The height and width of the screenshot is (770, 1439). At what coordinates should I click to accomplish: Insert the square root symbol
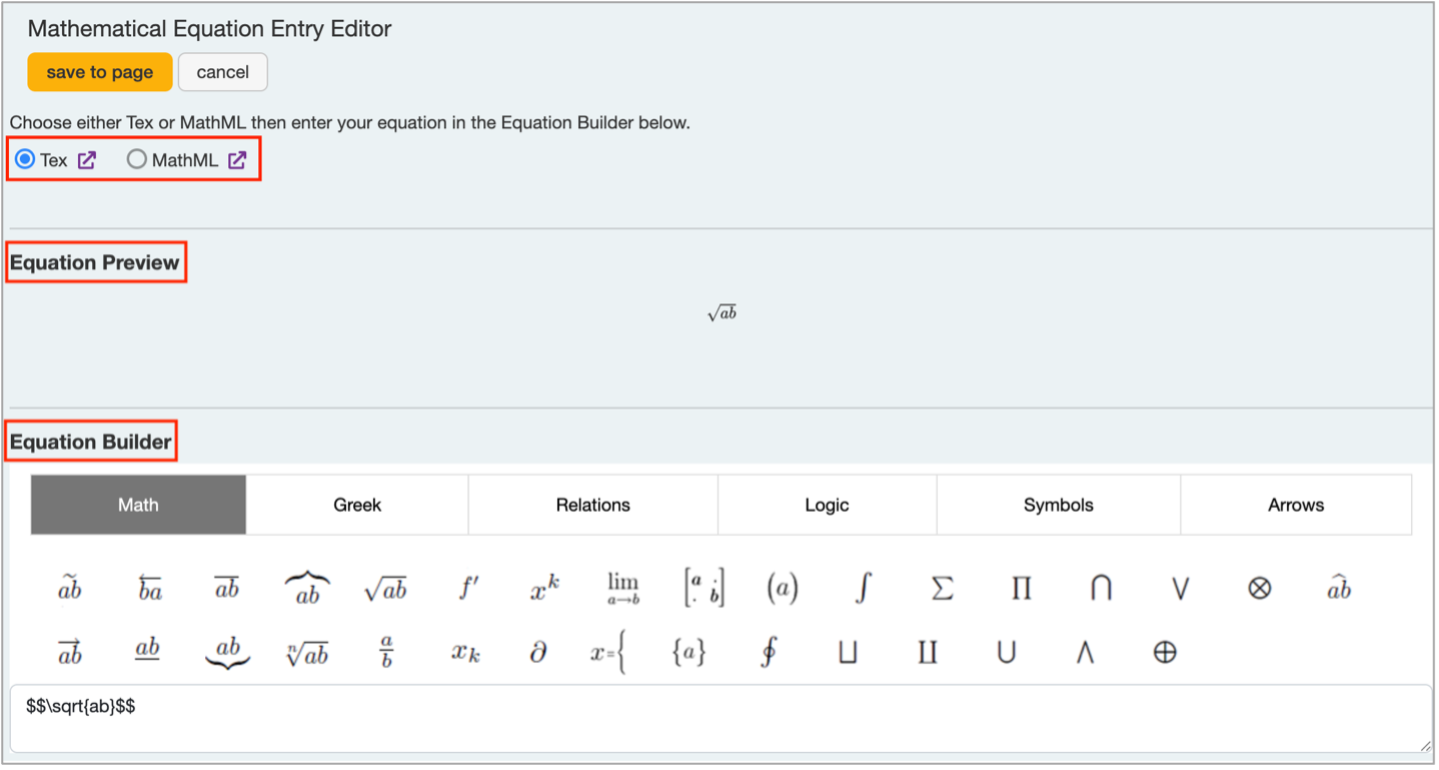tap(385, 589)
